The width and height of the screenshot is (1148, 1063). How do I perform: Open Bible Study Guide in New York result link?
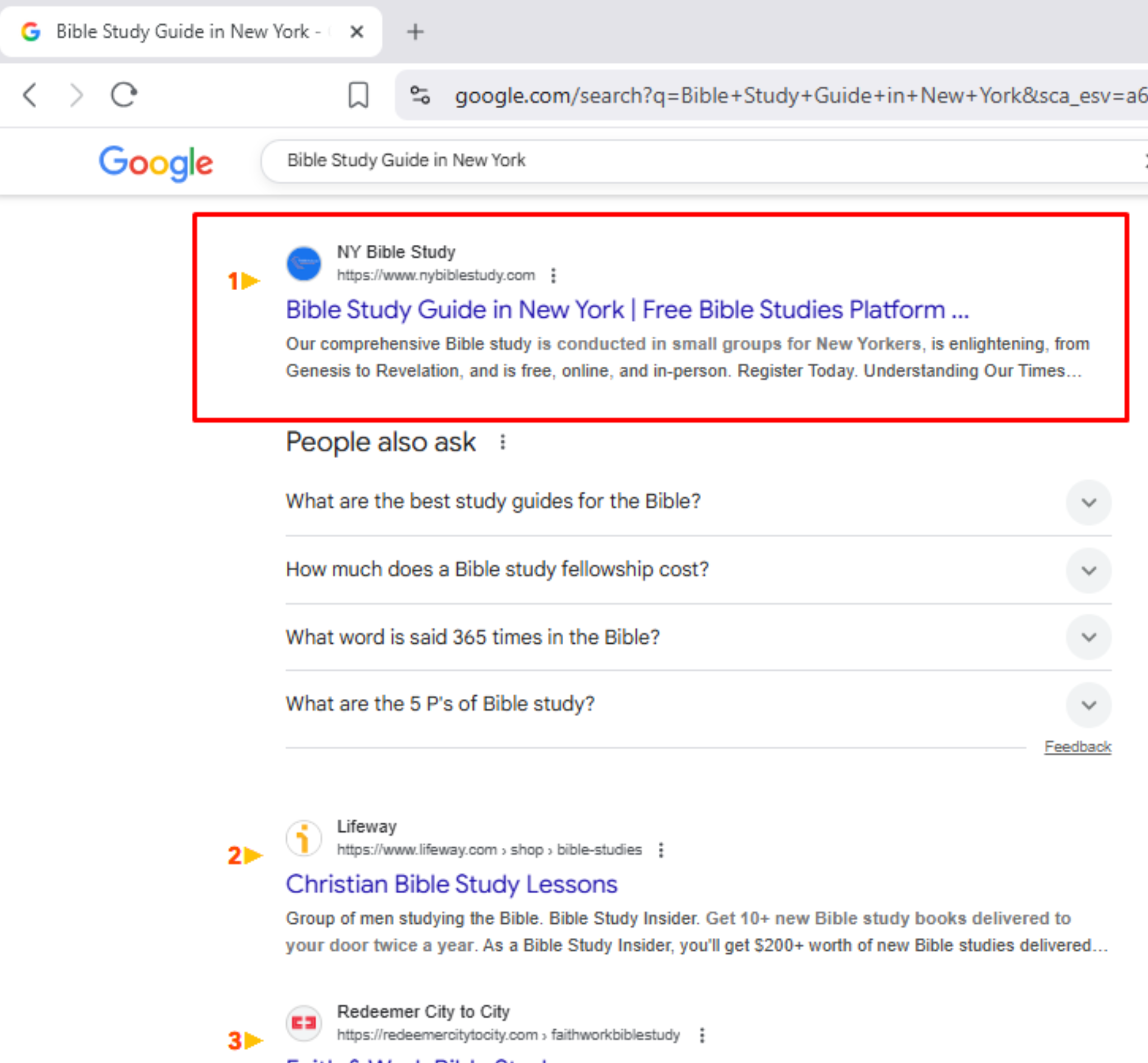point(627,310)
